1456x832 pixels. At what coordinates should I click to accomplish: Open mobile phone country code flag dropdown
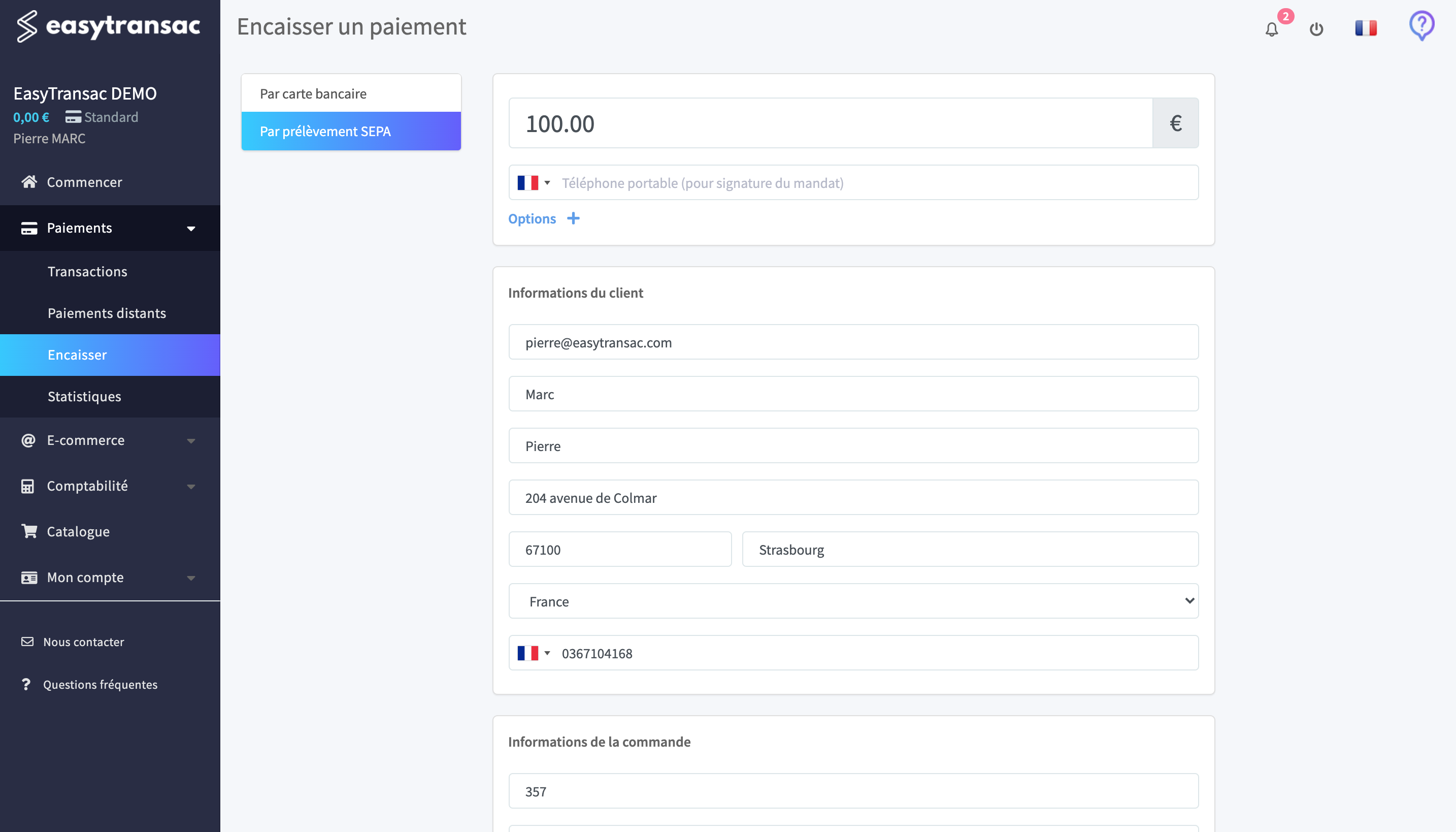pyautogui.click(x=534, y=182)
